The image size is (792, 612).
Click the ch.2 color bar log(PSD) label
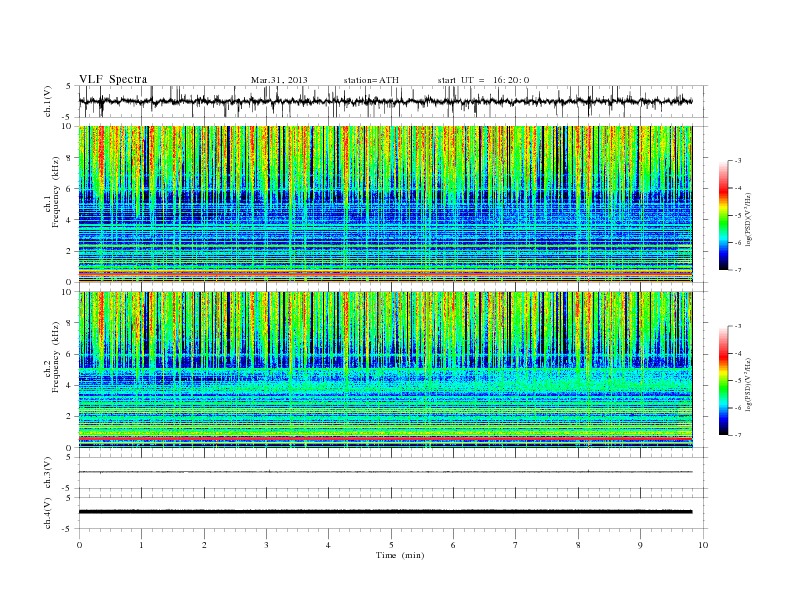click(x=749, y=385)
